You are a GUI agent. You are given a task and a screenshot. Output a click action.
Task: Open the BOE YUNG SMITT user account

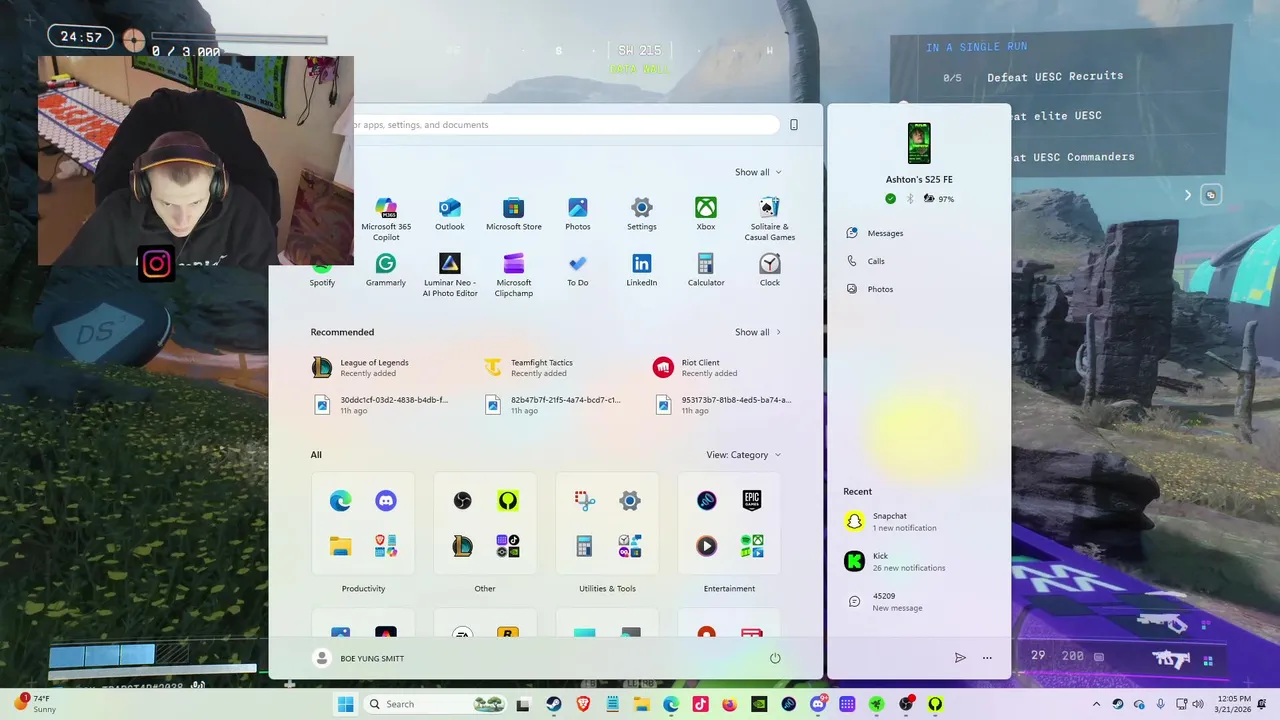click(359, 658)
